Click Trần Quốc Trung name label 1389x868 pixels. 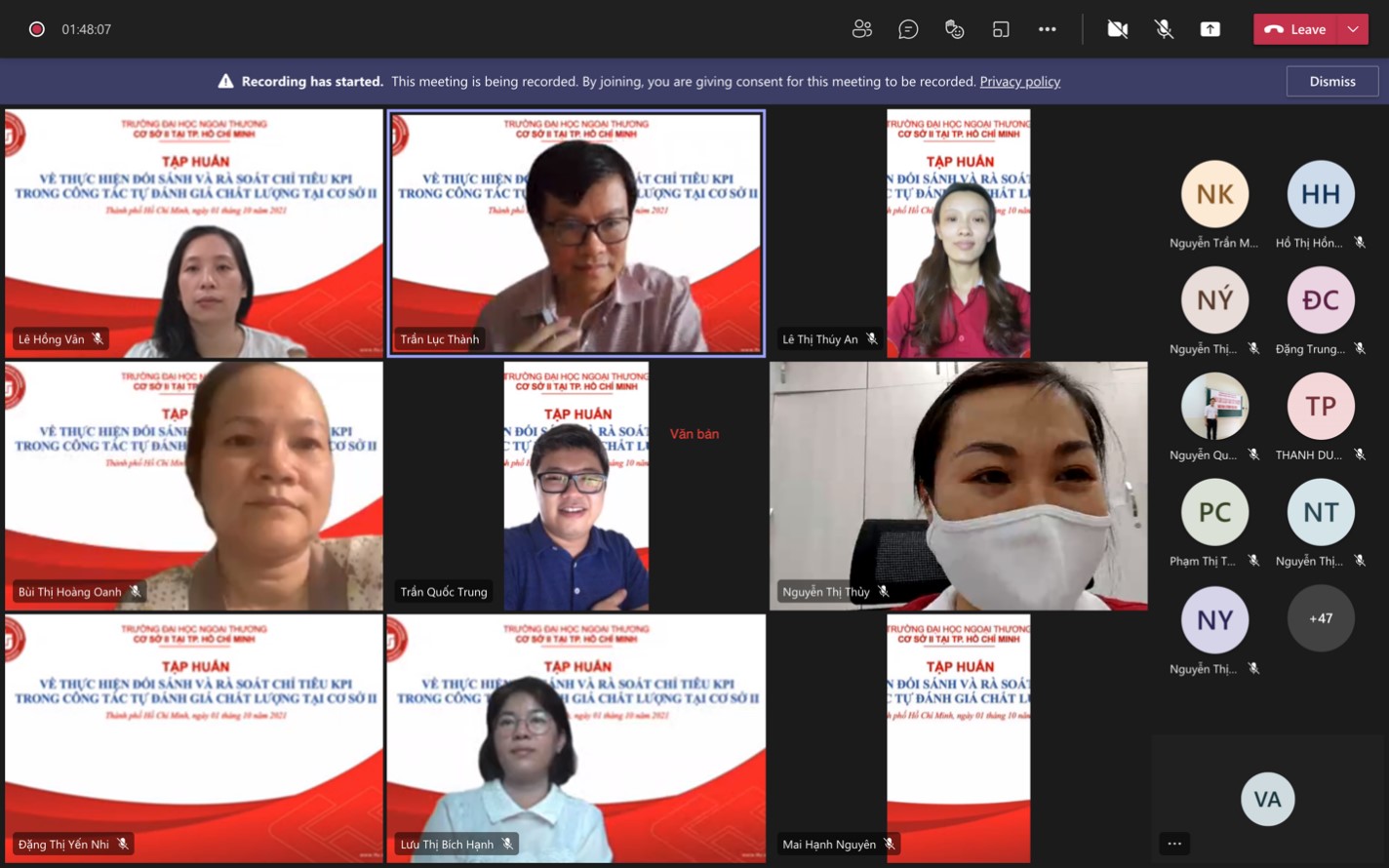(444, 592)
